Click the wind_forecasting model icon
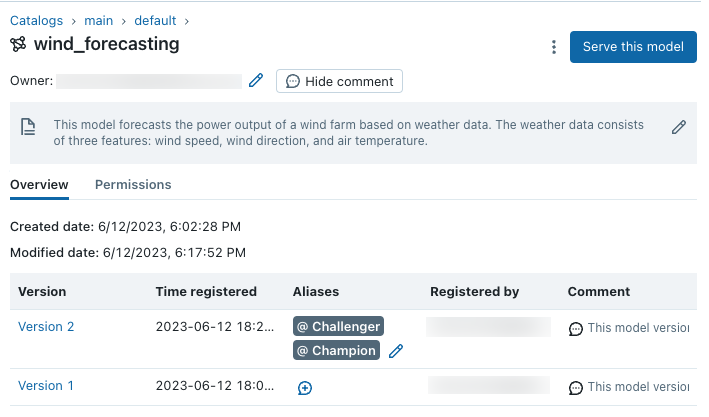The image size is (709, 417). (18, 44)
